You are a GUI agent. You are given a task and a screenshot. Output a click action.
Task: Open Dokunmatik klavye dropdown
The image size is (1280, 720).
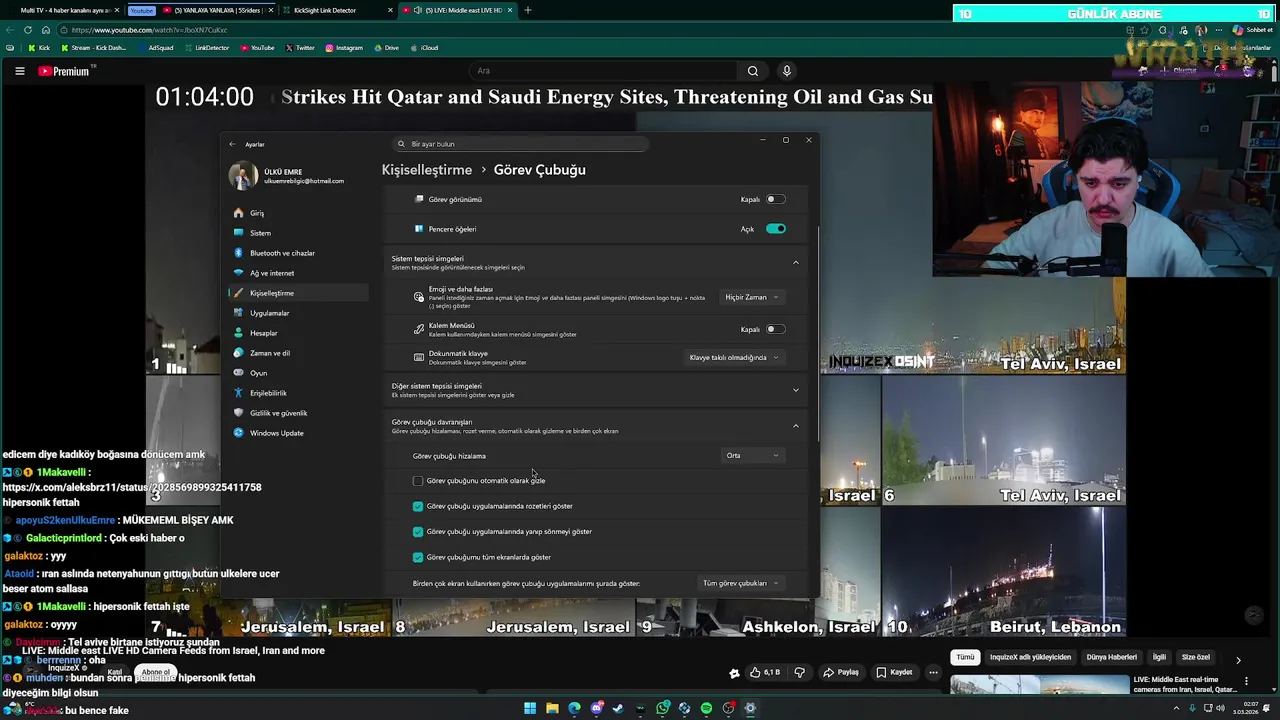coord(734,357)
